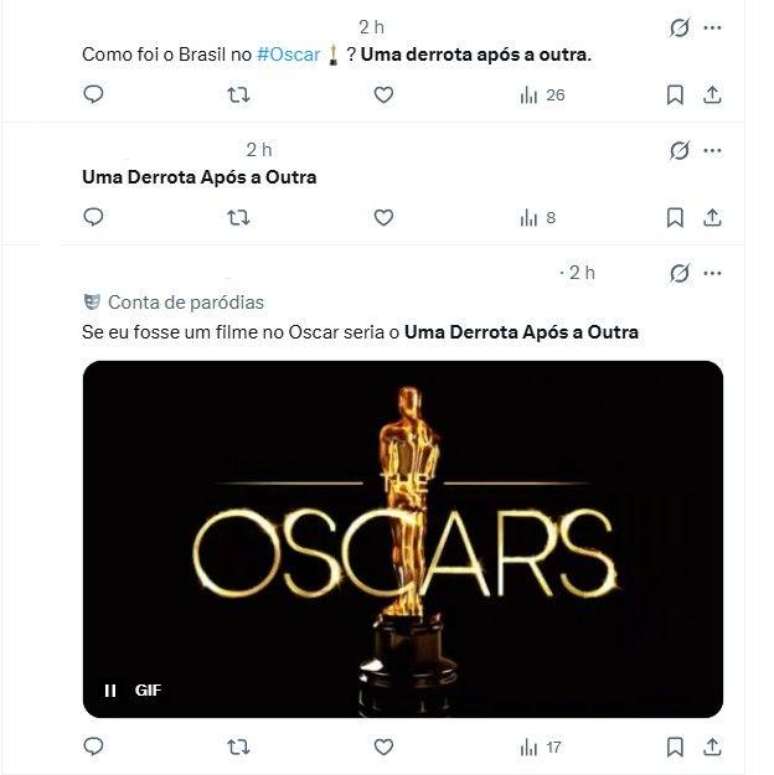Open more options on second tweet
Viewport: 774px width, 775px height.
pyautogui.click(x=712, y=150)
